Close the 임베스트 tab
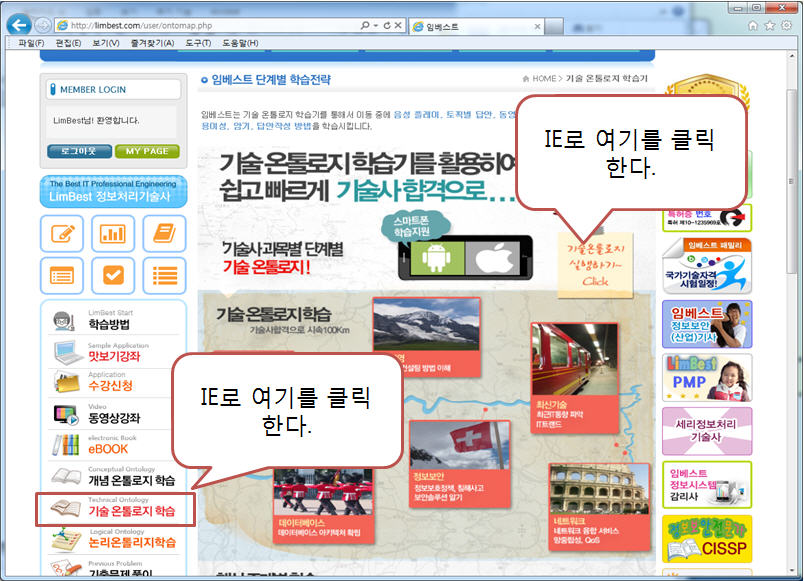Screen dimensions: 804x581 [537, 26]
